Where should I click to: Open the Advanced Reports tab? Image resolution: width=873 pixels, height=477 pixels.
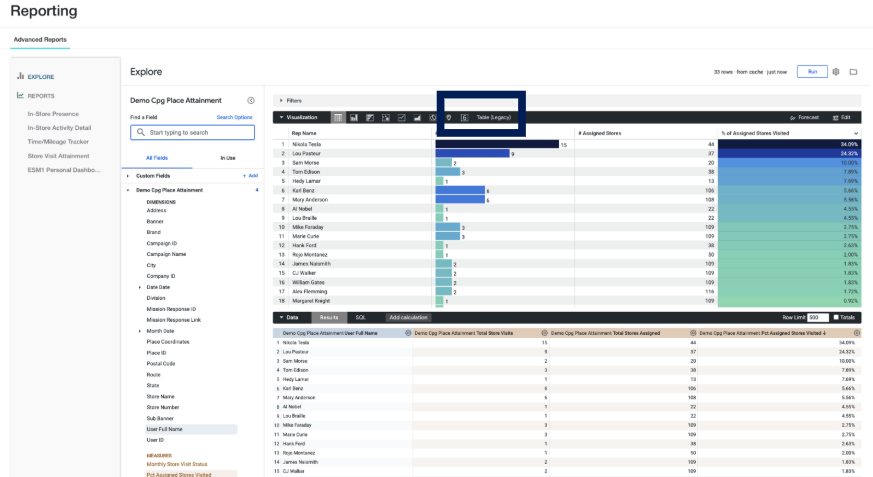40,40
